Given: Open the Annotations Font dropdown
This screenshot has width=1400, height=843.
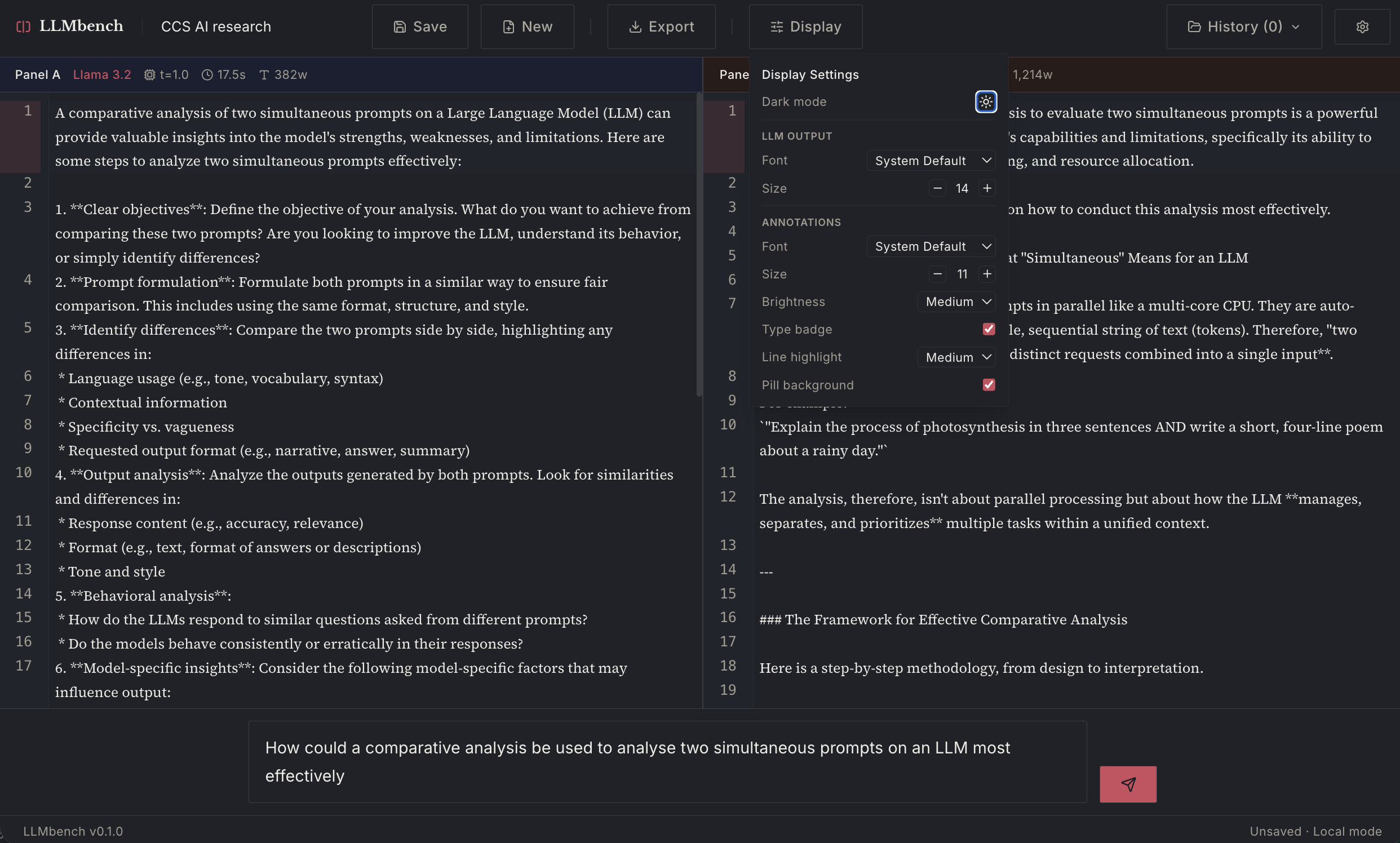Looking at the screenshot, I should point(931,247).
